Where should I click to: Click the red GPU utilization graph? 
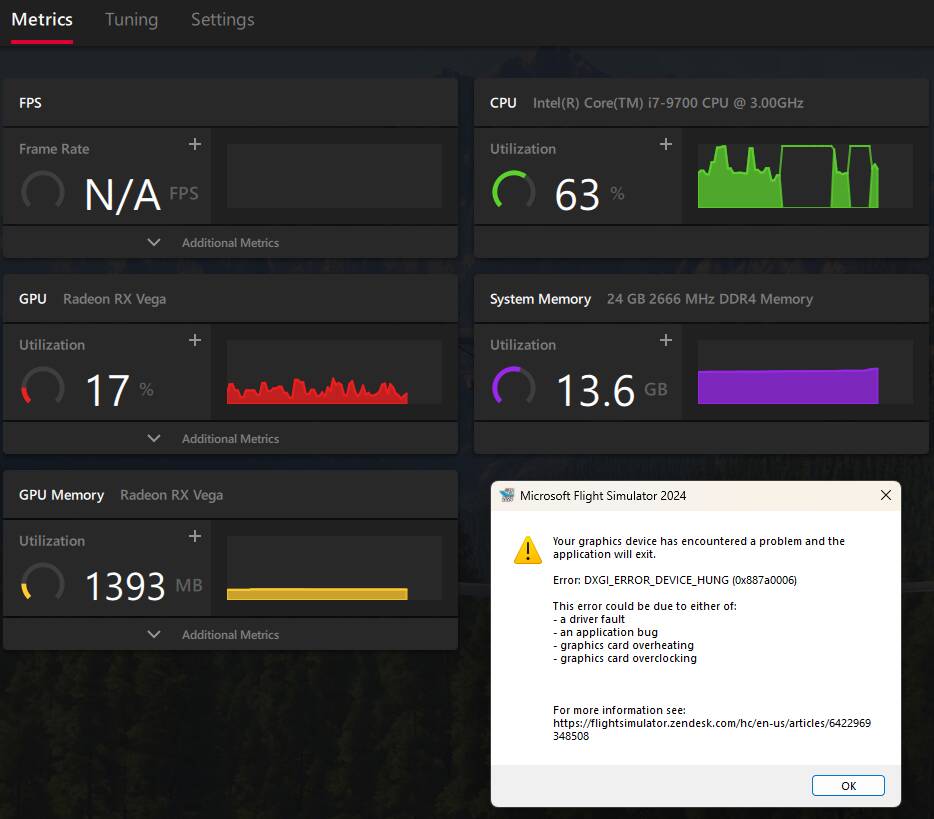(334, 372)
